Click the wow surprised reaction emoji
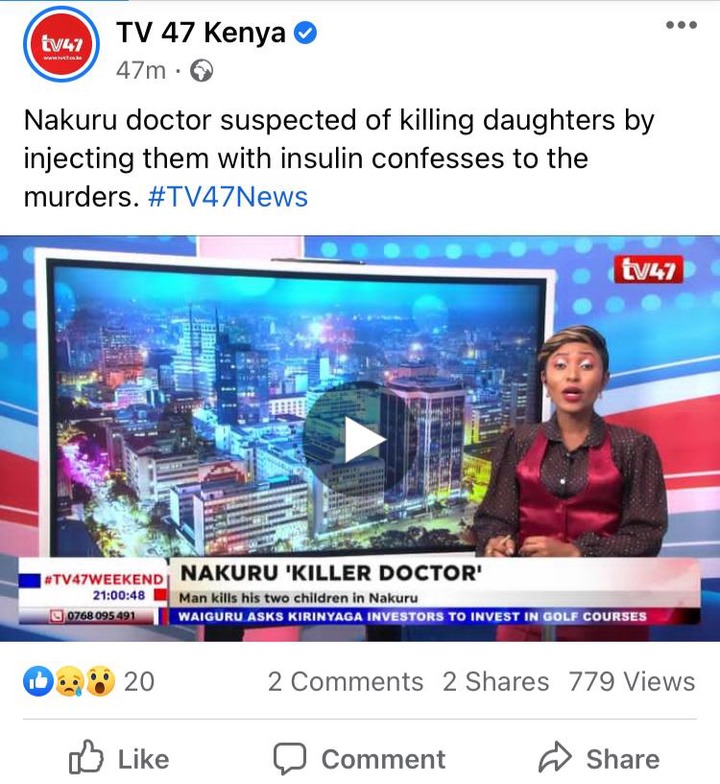This screenshot has width=720, height=784. 100,681
